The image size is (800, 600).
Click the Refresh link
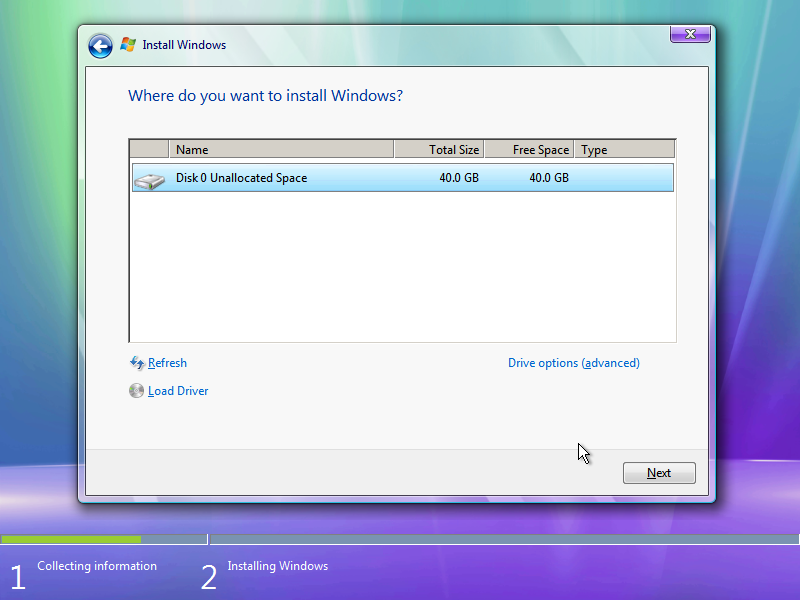(x=168, y=363)
